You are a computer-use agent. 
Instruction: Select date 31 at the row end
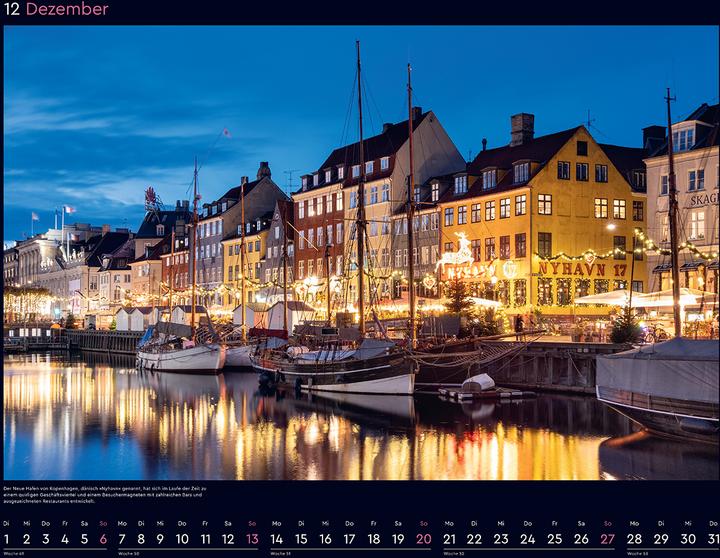711,539
